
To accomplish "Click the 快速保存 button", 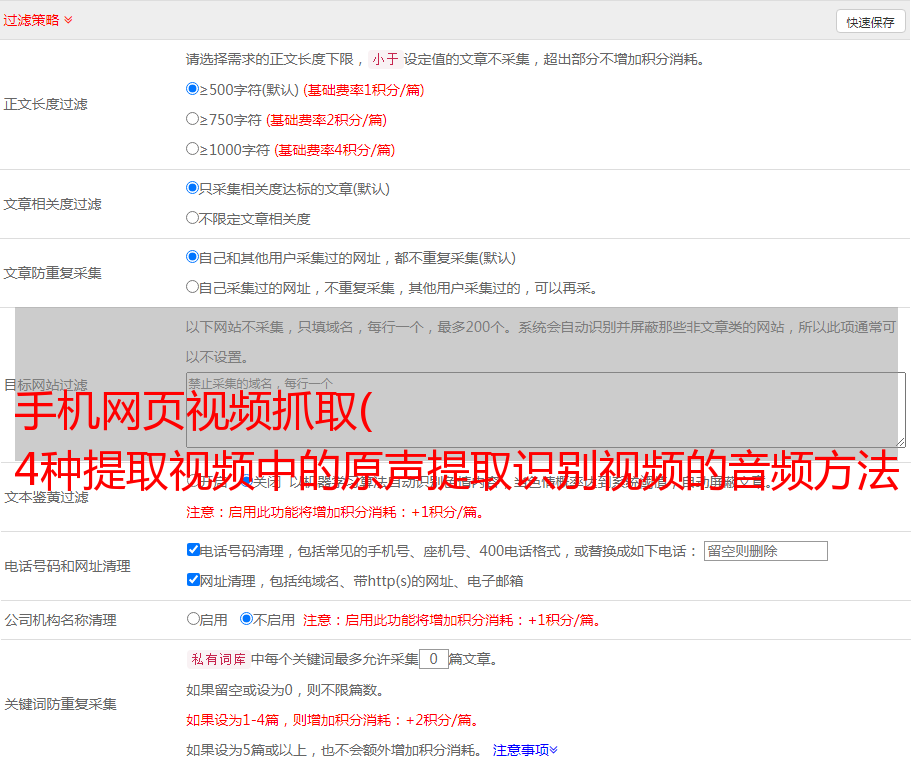I will pyautogui.click(x=870, y=22).
